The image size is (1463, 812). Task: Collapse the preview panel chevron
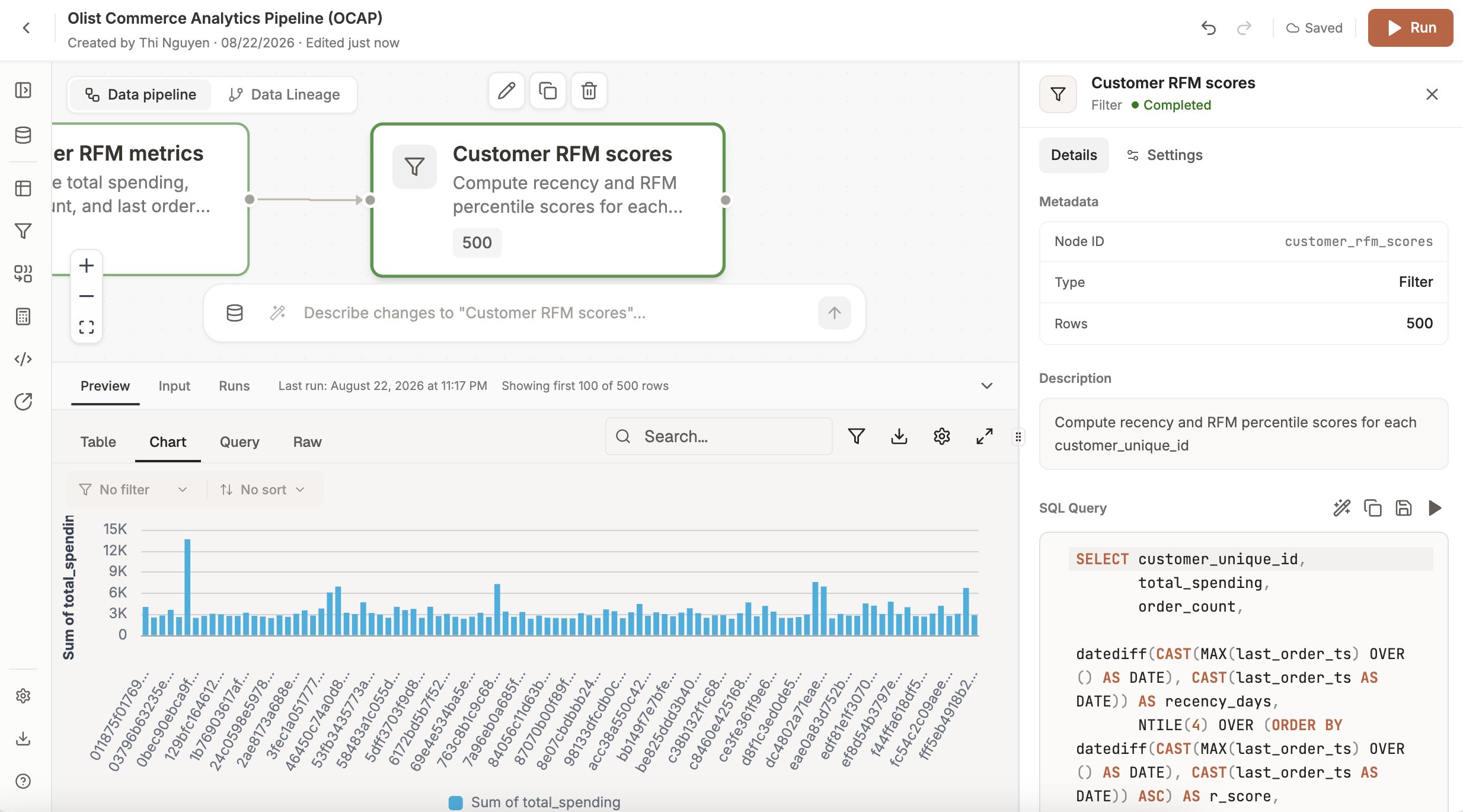[x=987, y=386]
